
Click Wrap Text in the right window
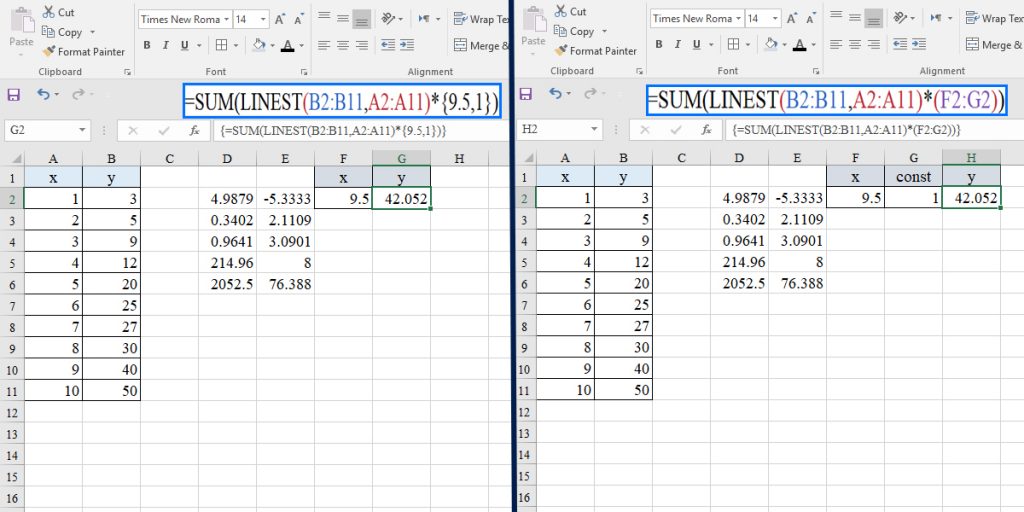pyautogui.click(x=994, y=18)
